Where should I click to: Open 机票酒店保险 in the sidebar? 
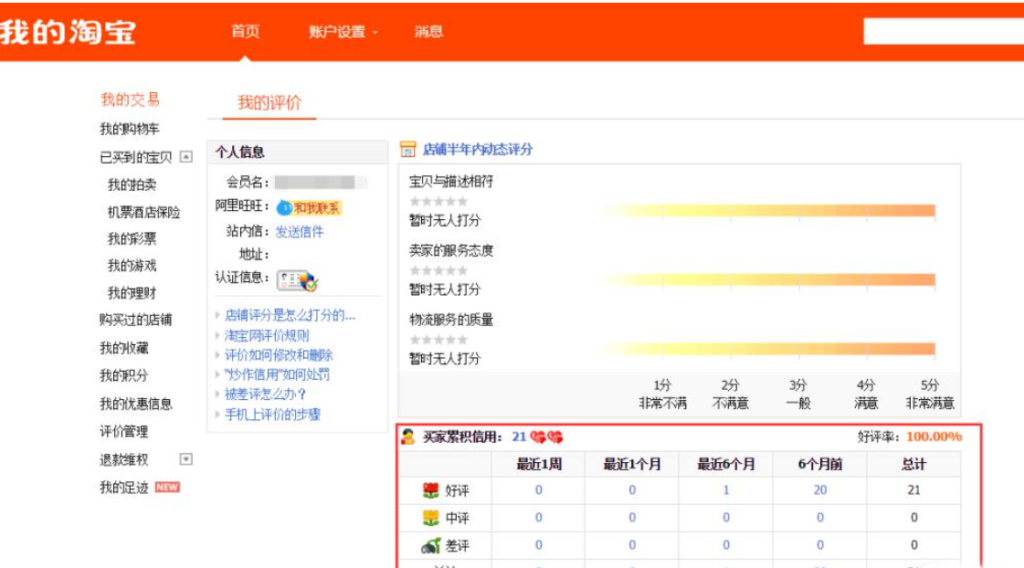tap(144, 212)
